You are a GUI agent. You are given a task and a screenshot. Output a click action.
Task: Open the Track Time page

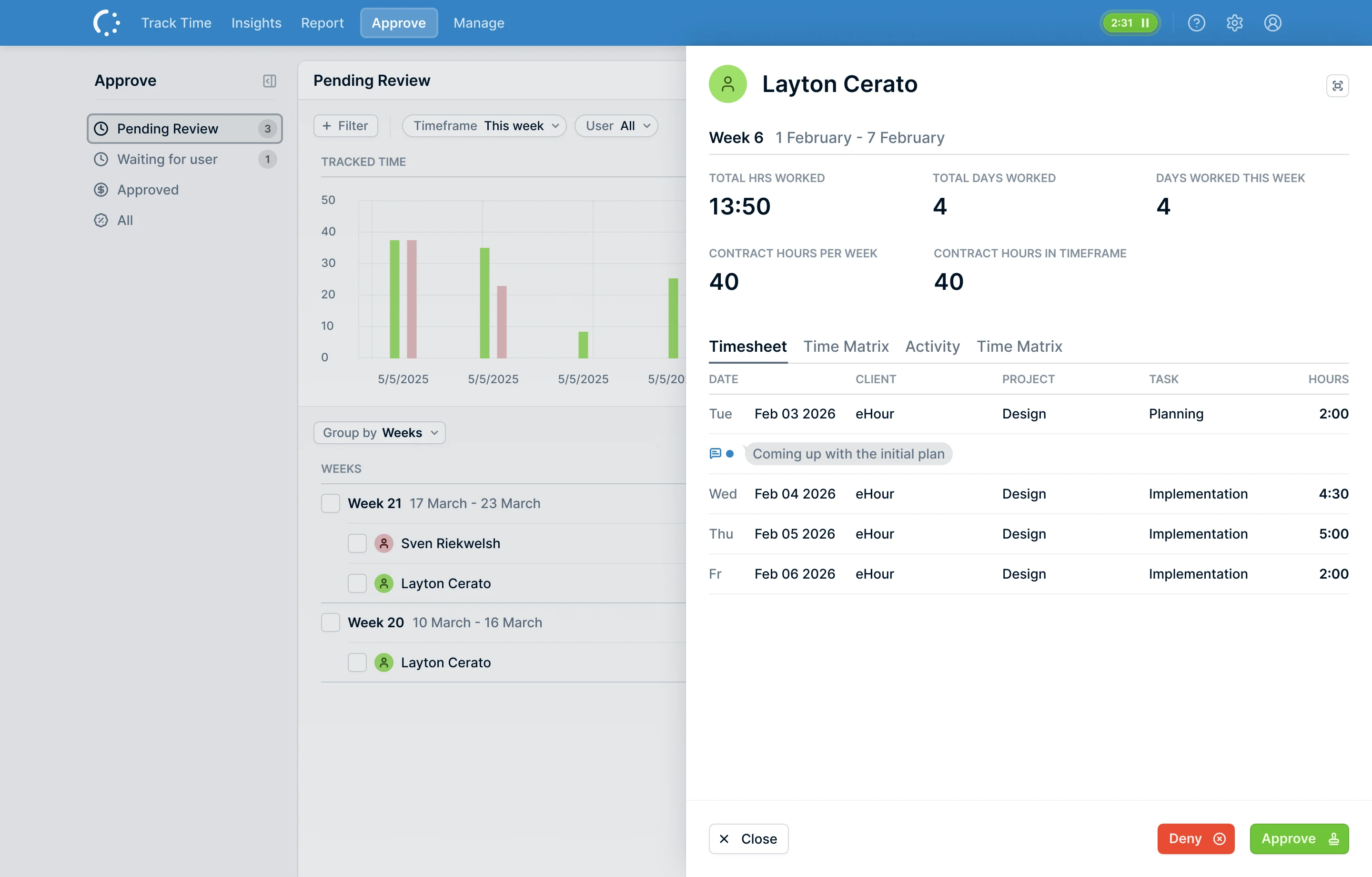176,23
